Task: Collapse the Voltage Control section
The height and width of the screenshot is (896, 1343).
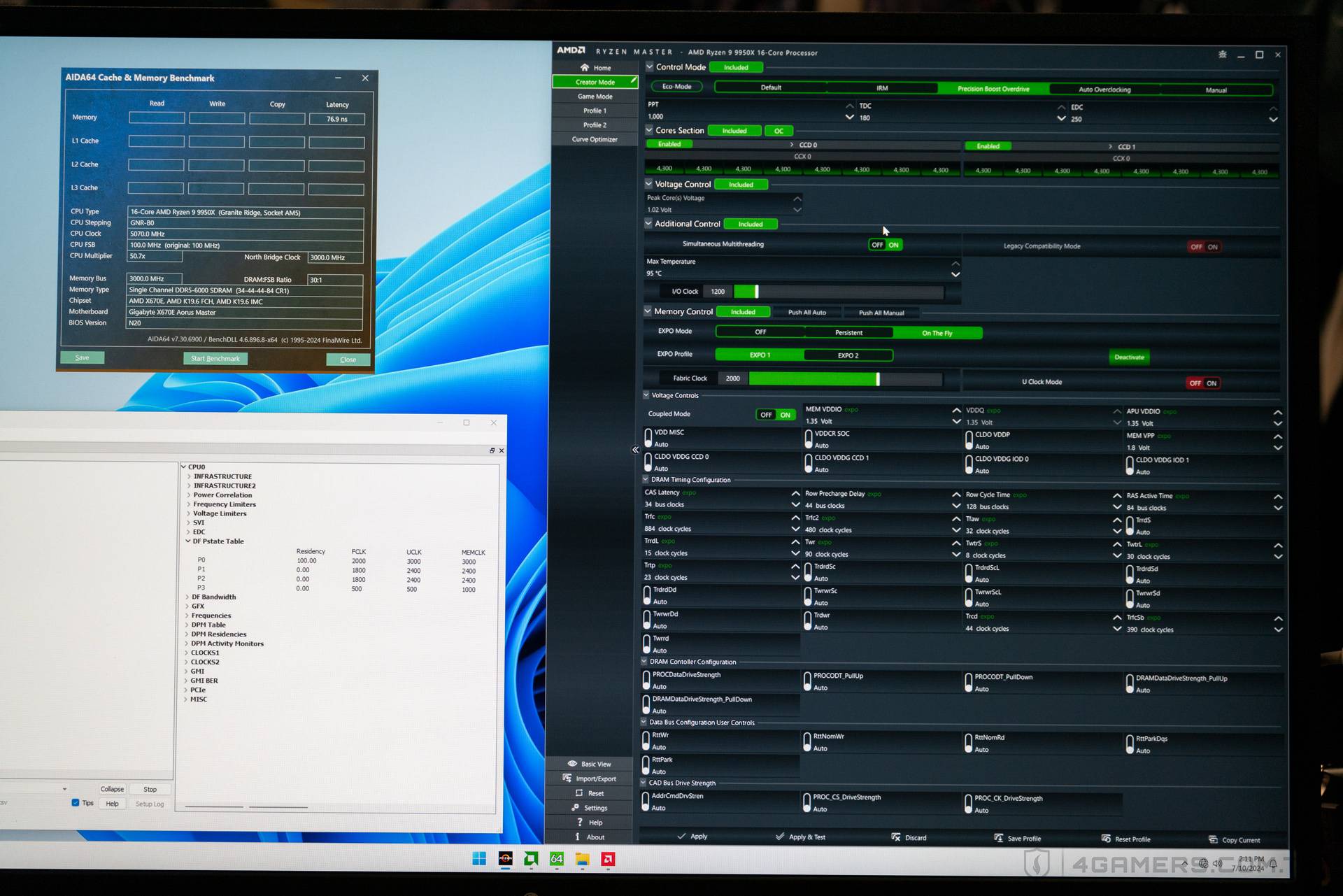Action: 648,184
